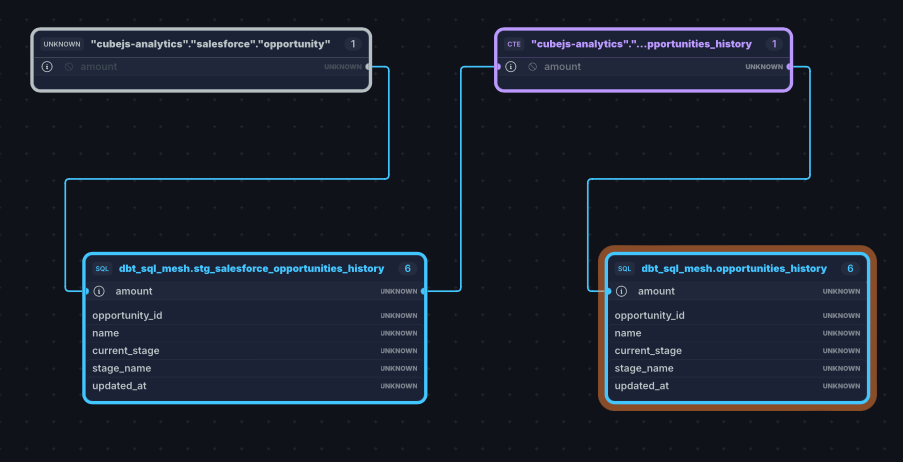Click input handle of dbt_sql_mesh.opportunities_history amount
The height and width of the screenshot is (462, 903).
click(608, 291)
